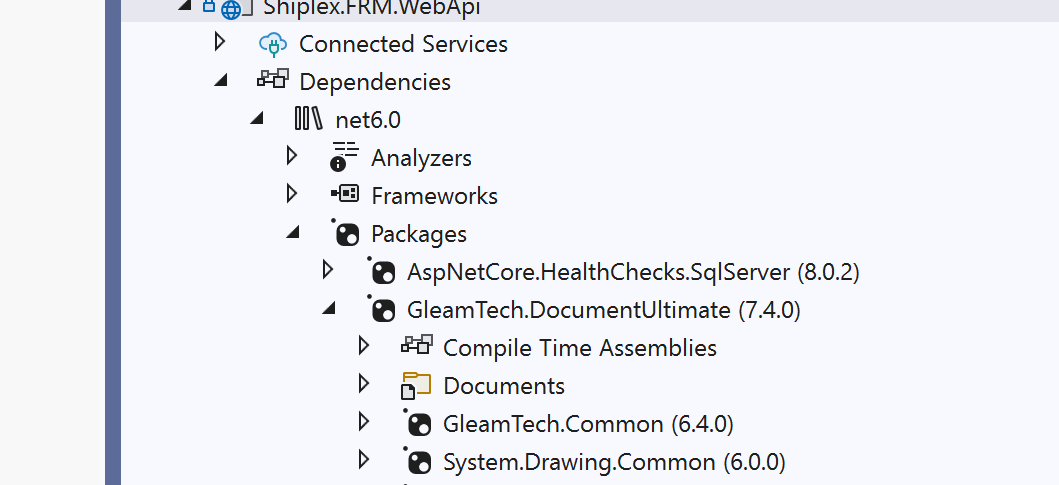
Task: Collapse GleamTech.DocumentUltimate package arrow
Action: [x=329, y=310]
